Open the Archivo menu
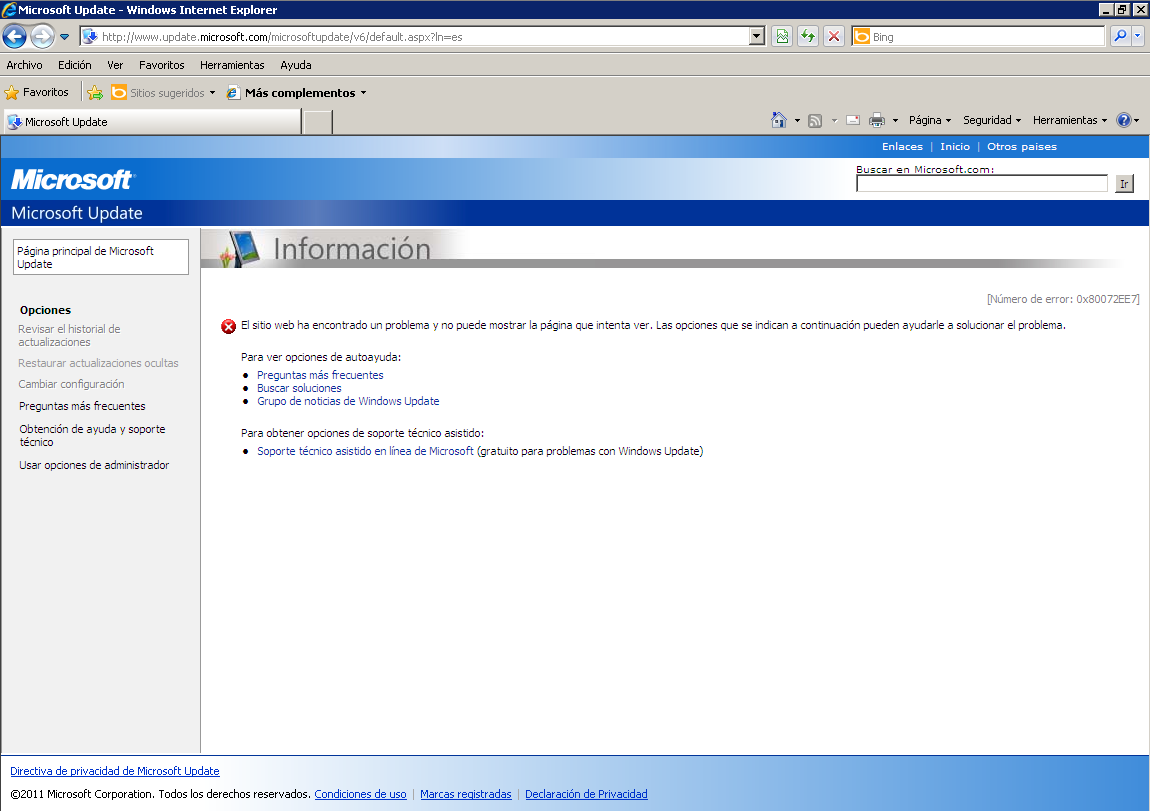Image resolution: width=1150 pixels, height=811 pixels. [x=24, y=65]
